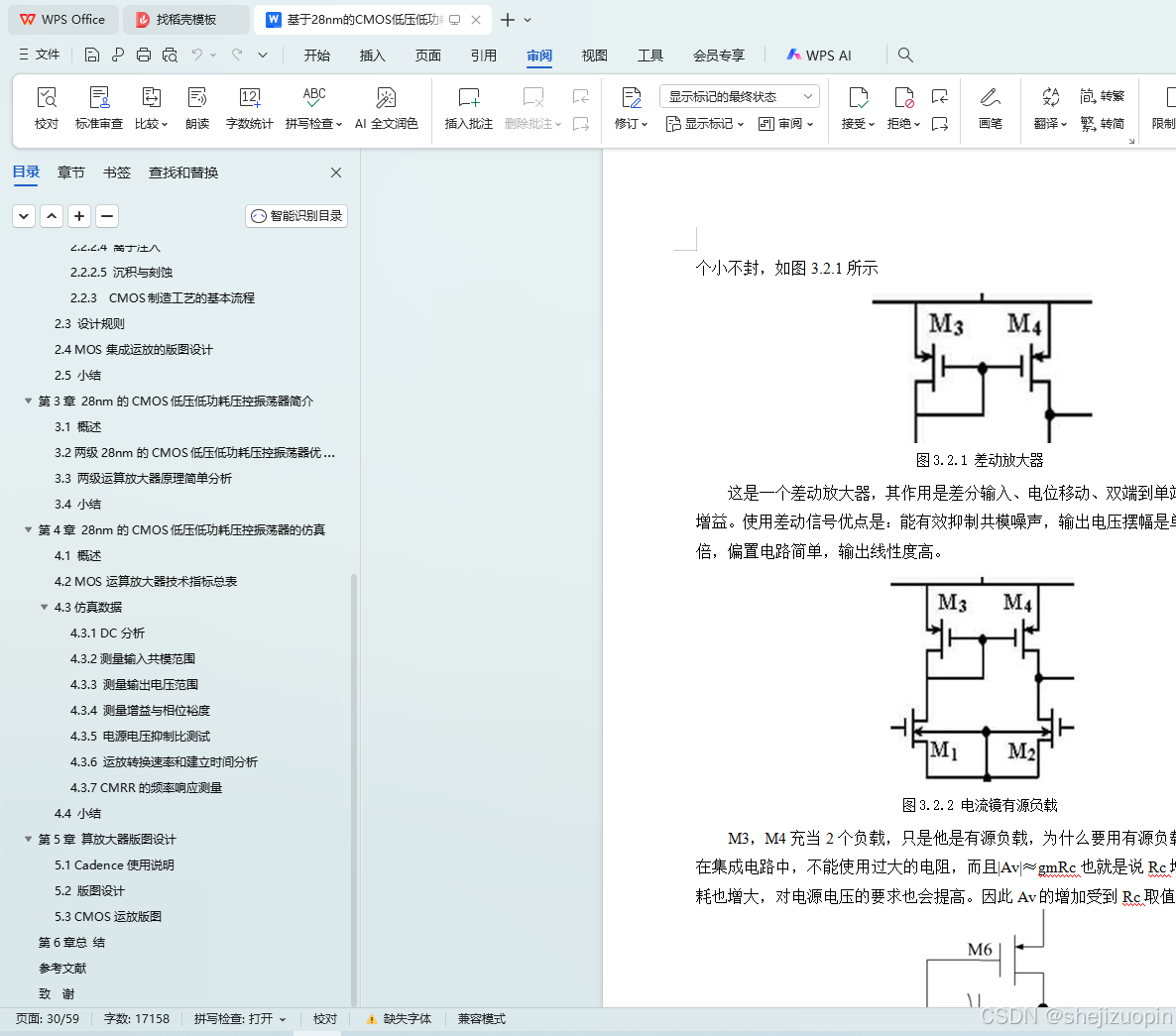
Task: Click 缺失字体 warning in status bar
Action: tap(399, 1019)
